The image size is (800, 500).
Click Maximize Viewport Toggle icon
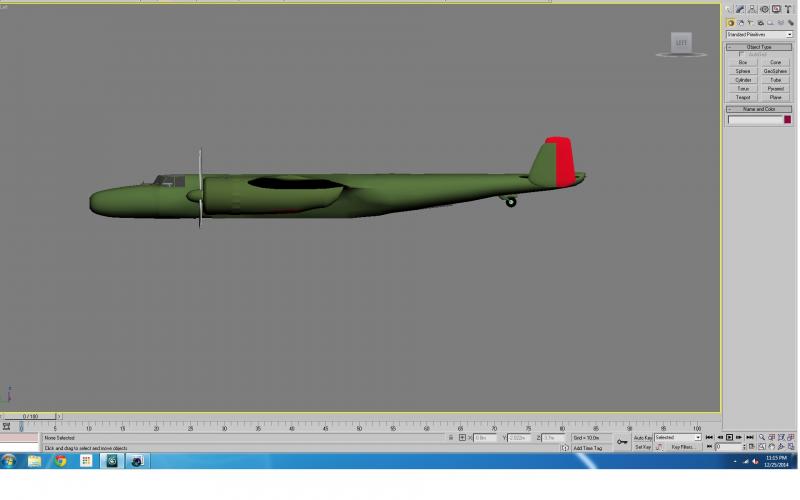pos(791,446)
